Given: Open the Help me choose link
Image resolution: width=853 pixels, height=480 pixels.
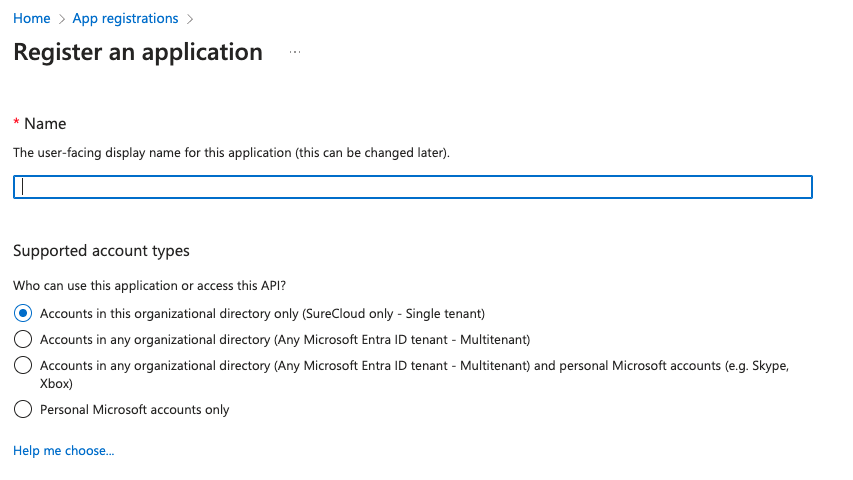Looking at the screenshot, I should [64, 451].
